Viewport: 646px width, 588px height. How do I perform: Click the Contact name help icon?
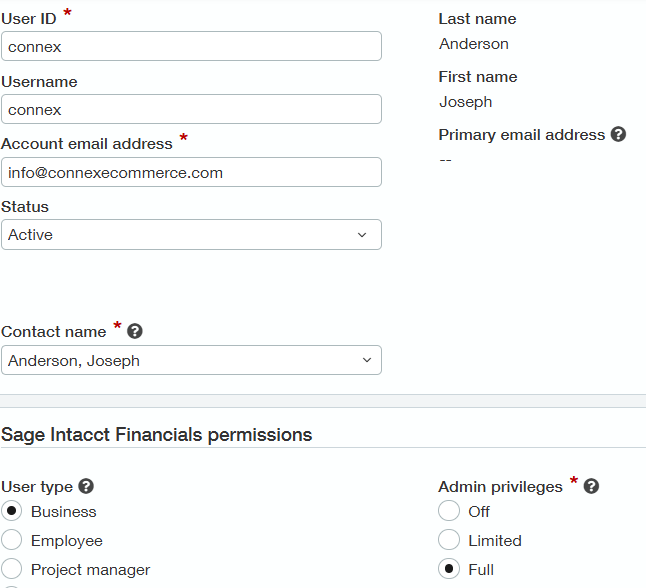click(135, 331)
